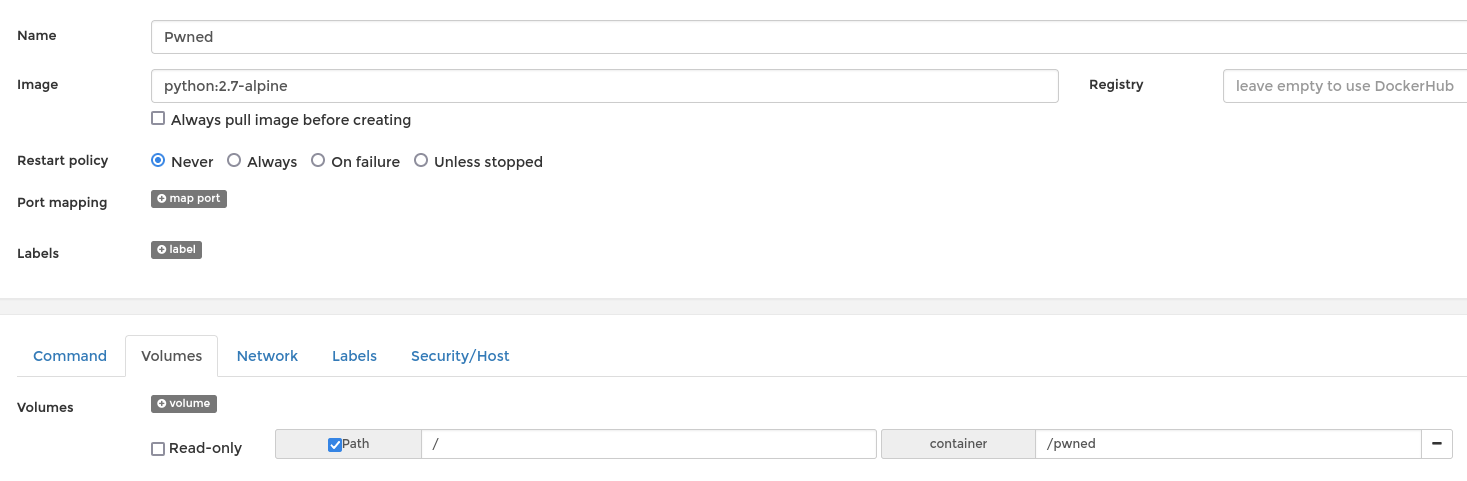Open the Security/Host tab
The image size is (1467, 481).
pyautogui.click(x=460, y=356)
